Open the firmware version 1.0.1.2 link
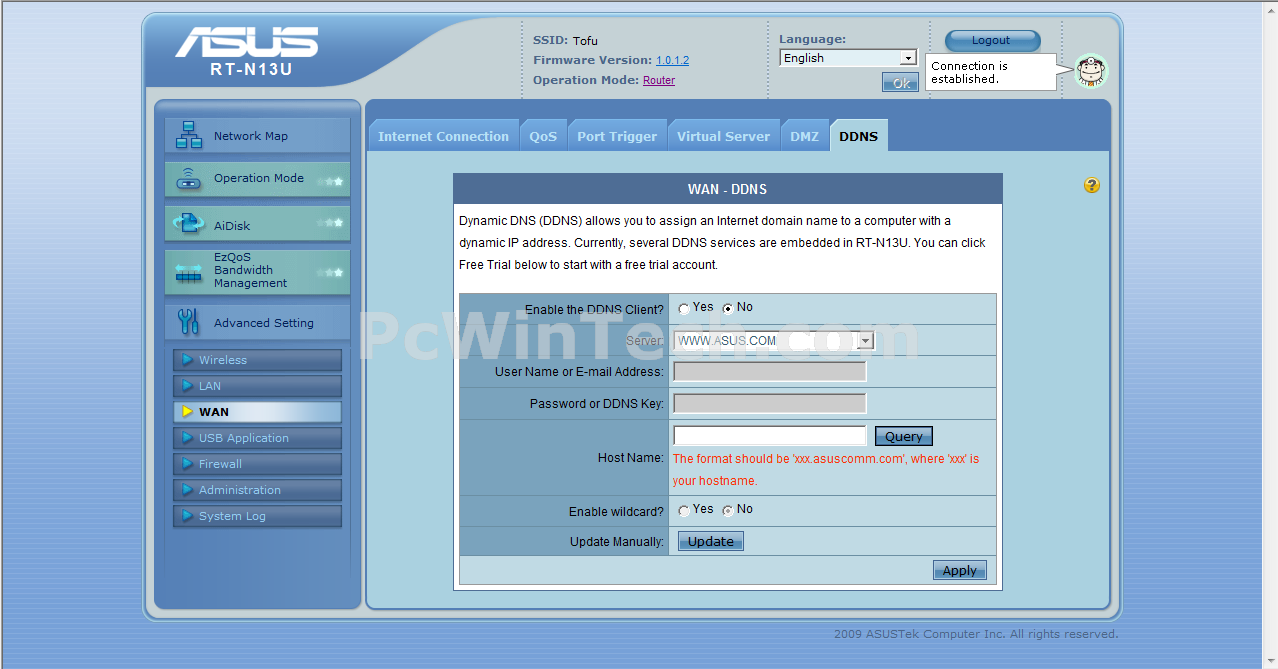Screen dimensions: 1278x669 click(x=672, y=60)
